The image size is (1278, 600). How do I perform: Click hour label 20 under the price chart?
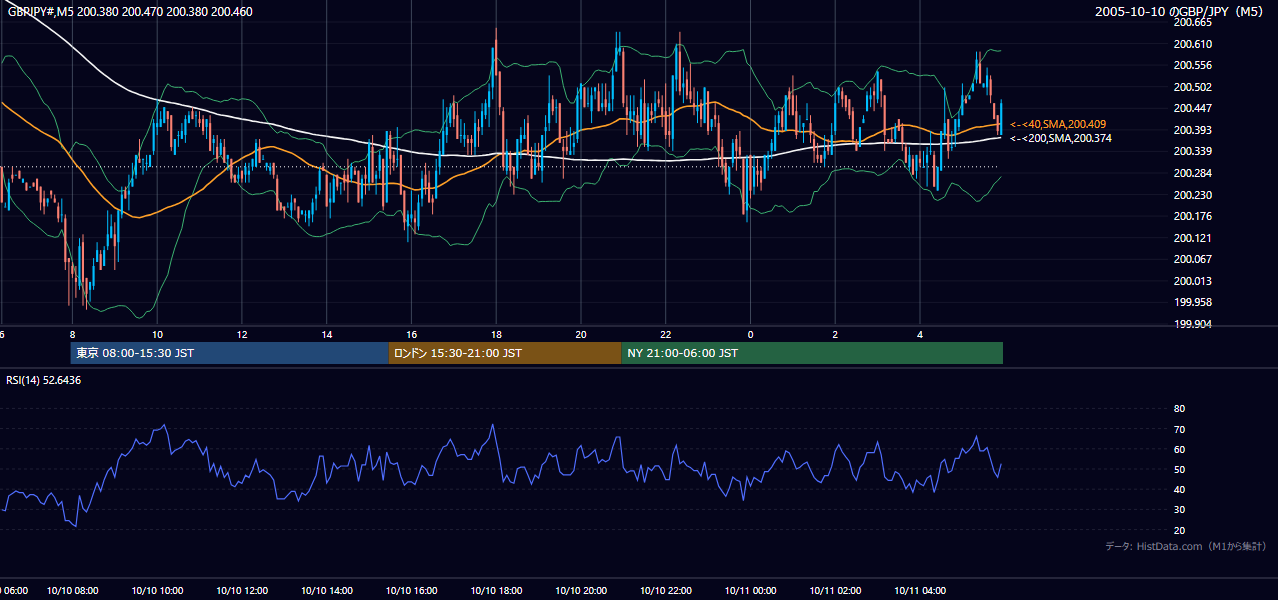(581, 334)
